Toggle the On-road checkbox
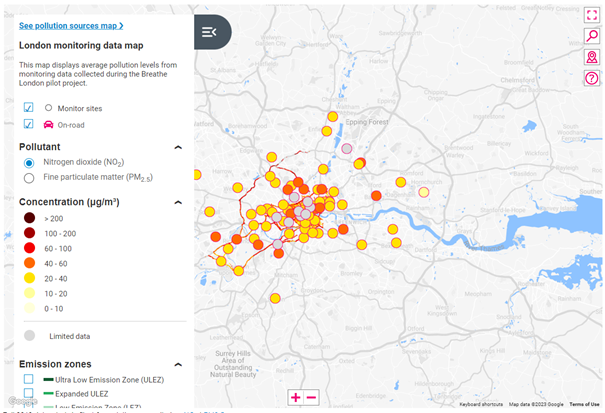The image size is (605, 413). coord(29,124)
